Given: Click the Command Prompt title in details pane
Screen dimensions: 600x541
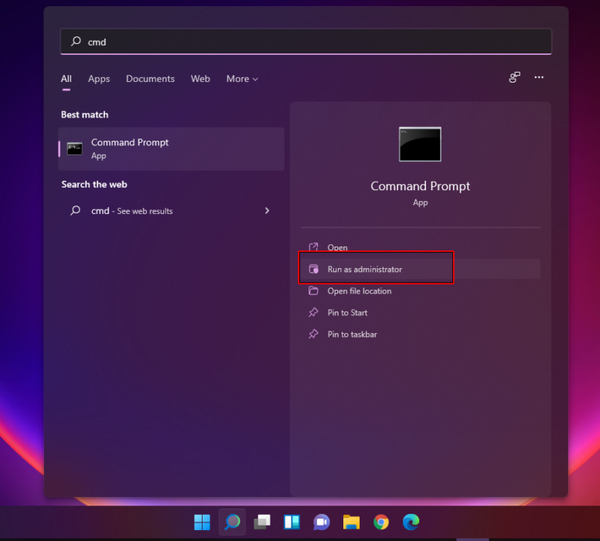Looking at the screenshot, I should point(420,186).
